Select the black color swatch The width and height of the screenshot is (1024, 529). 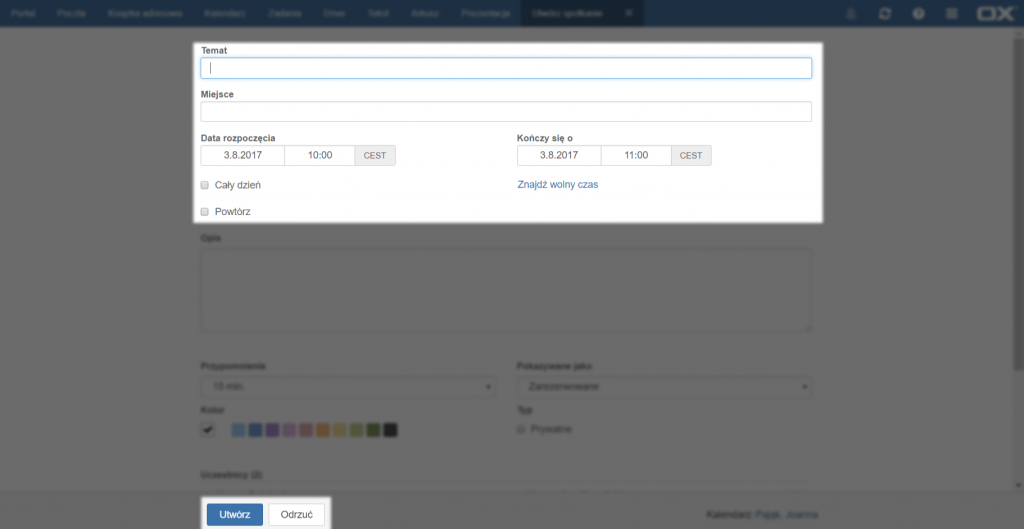coord(391,430)
